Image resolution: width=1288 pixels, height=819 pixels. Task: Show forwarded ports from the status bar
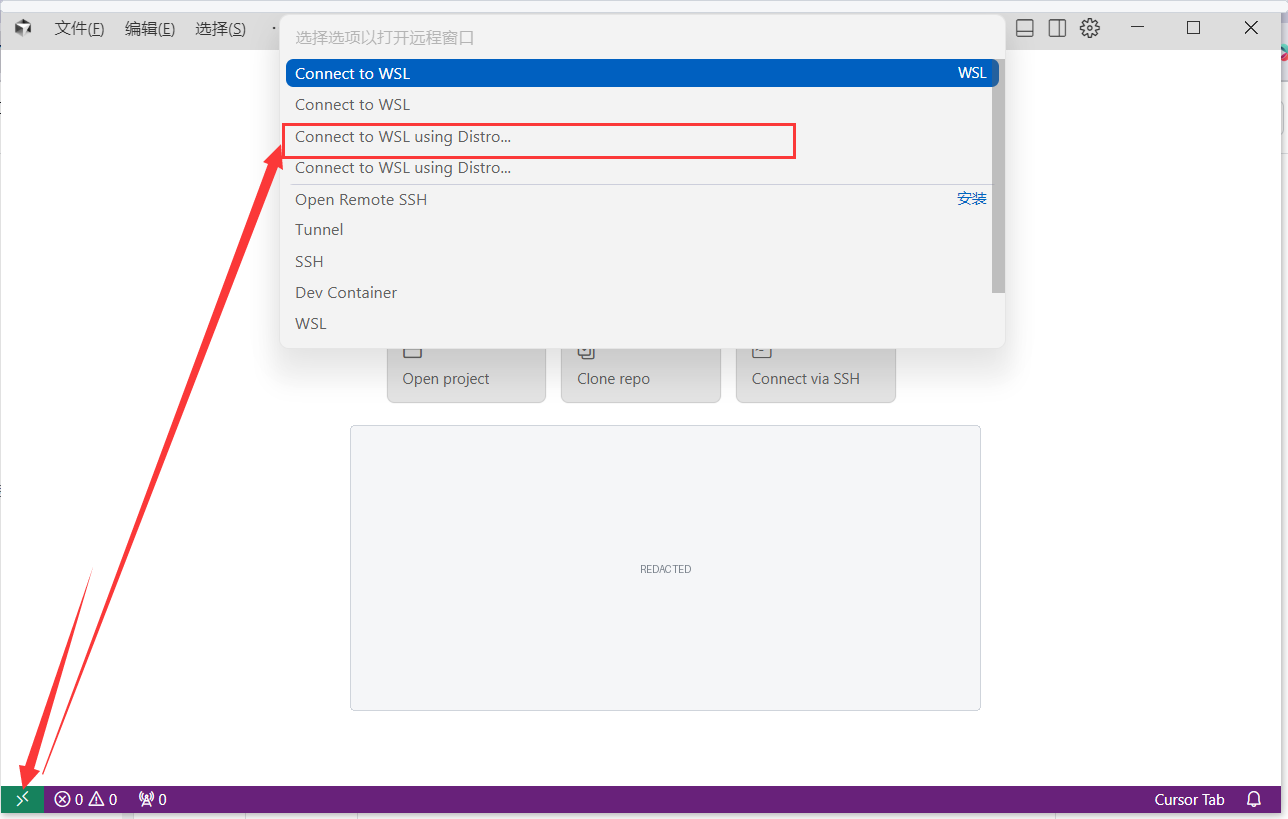[x=152, y=799]
